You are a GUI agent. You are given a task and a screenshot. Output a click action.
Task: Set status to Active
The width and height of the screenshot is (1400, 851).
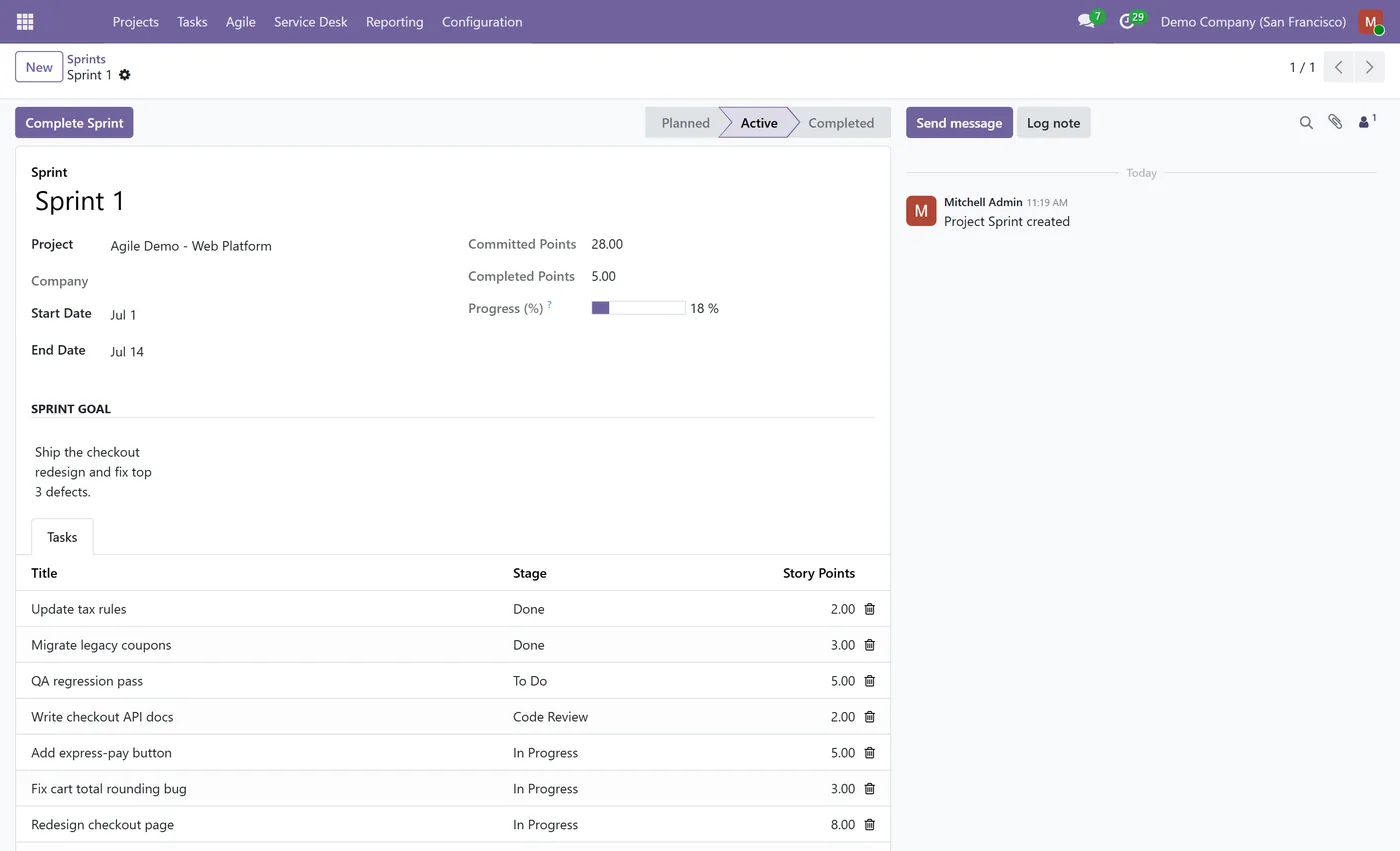(758, 123)
